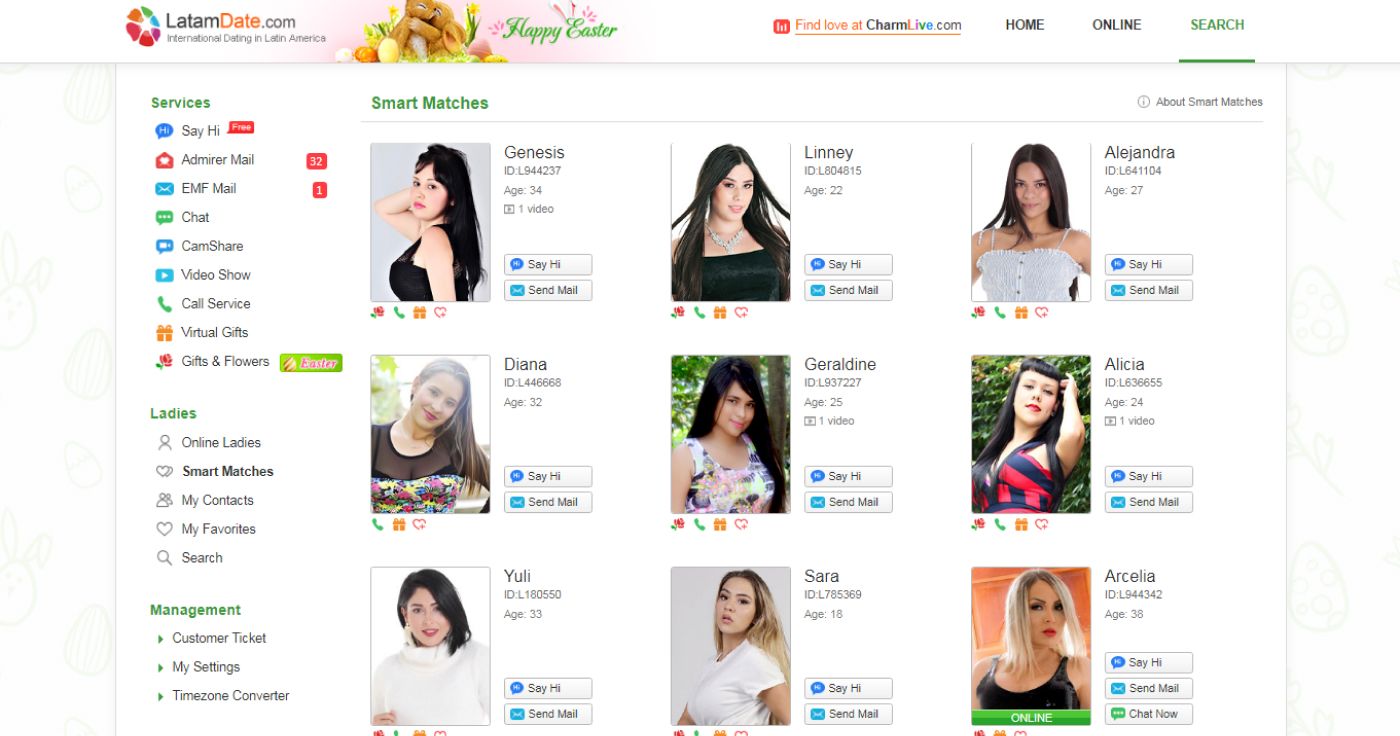Click the rose flower icon under Genesis's photo
Viewport: 1400px width, 736px height.
[x=377, y=312]
